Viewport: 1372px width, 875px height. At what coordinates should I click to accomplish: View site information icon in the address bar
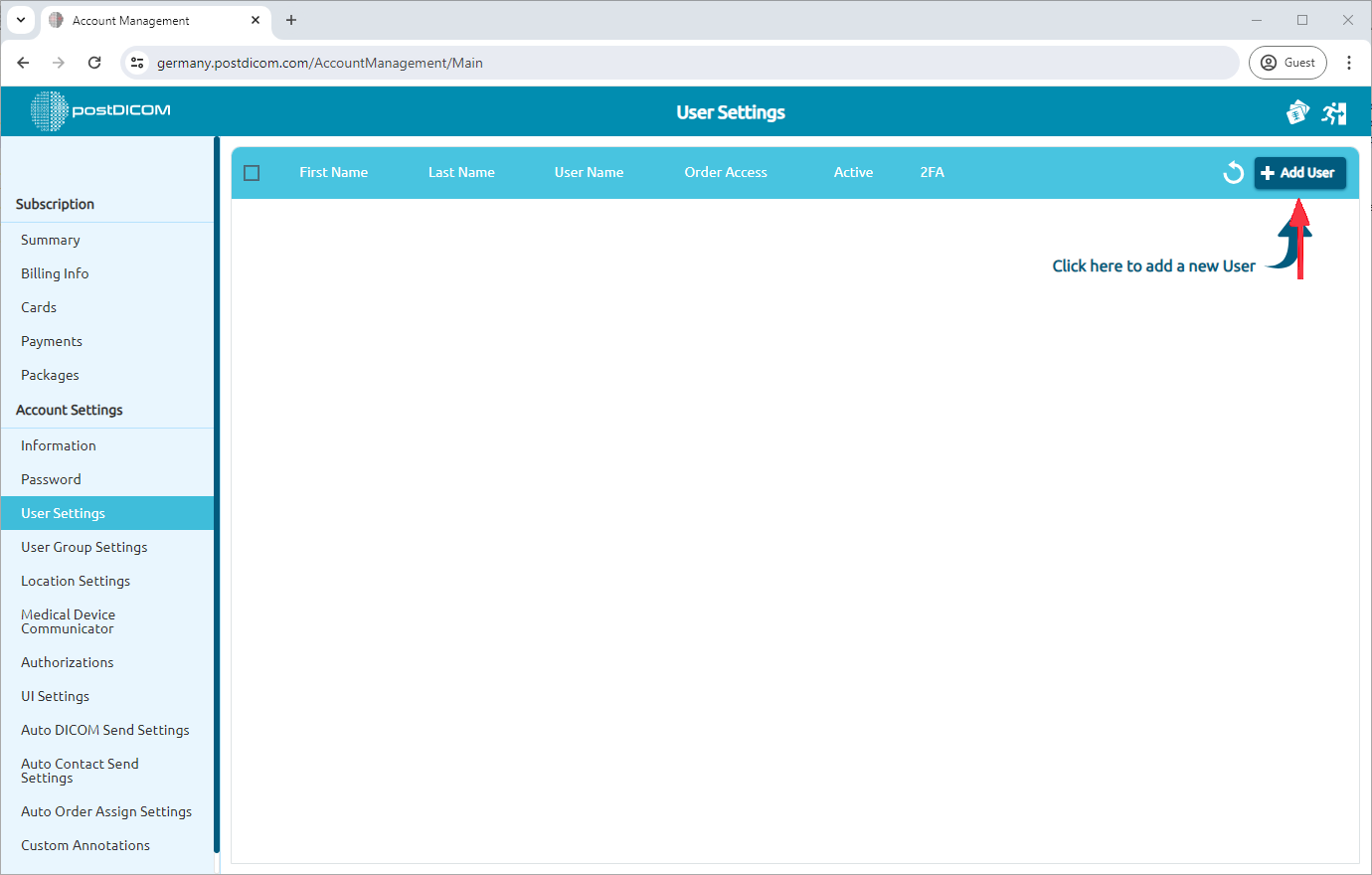coord(136,62)
